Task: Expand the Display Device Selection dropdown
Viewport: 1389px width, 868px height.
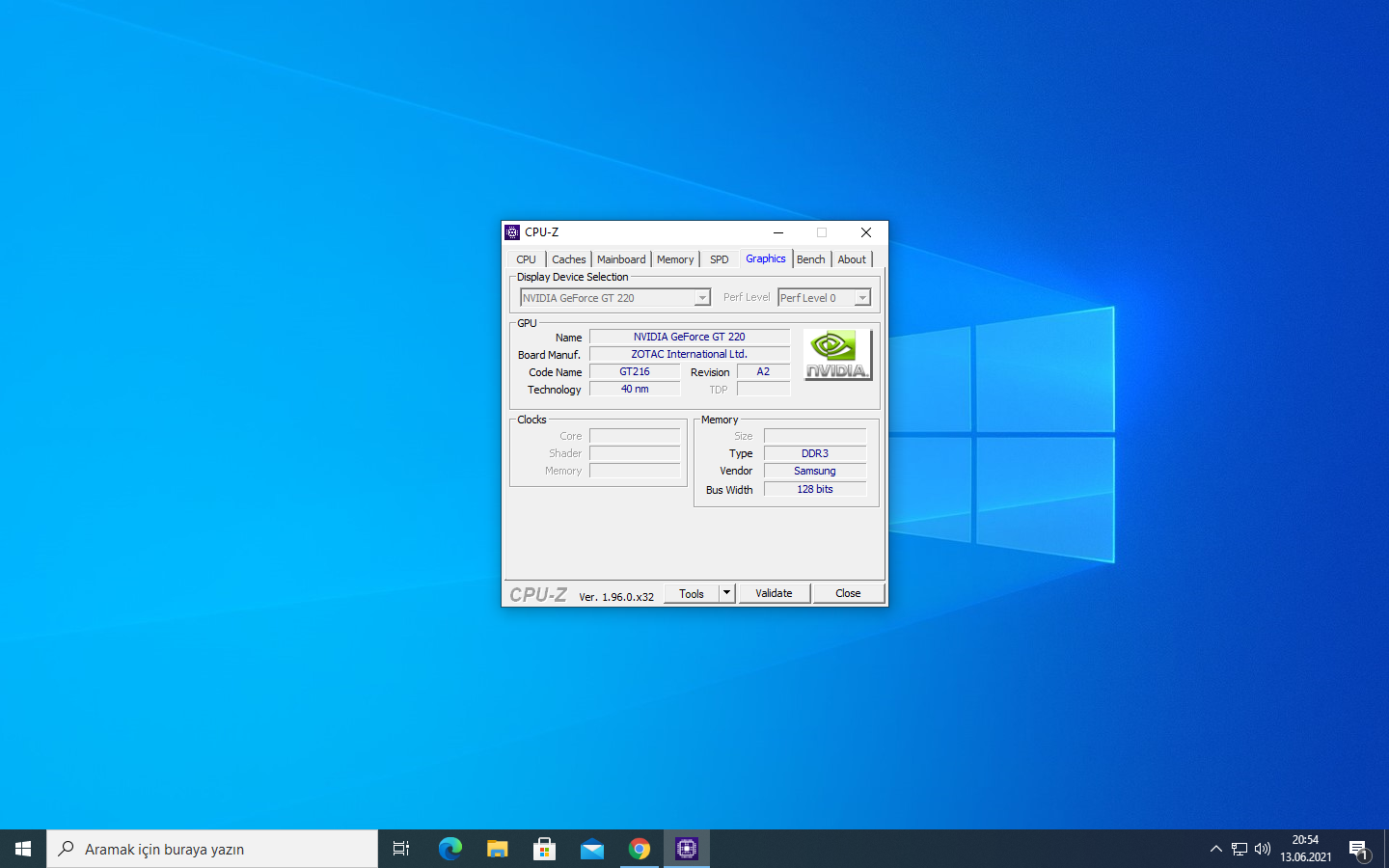Action: tap(702, 298)
